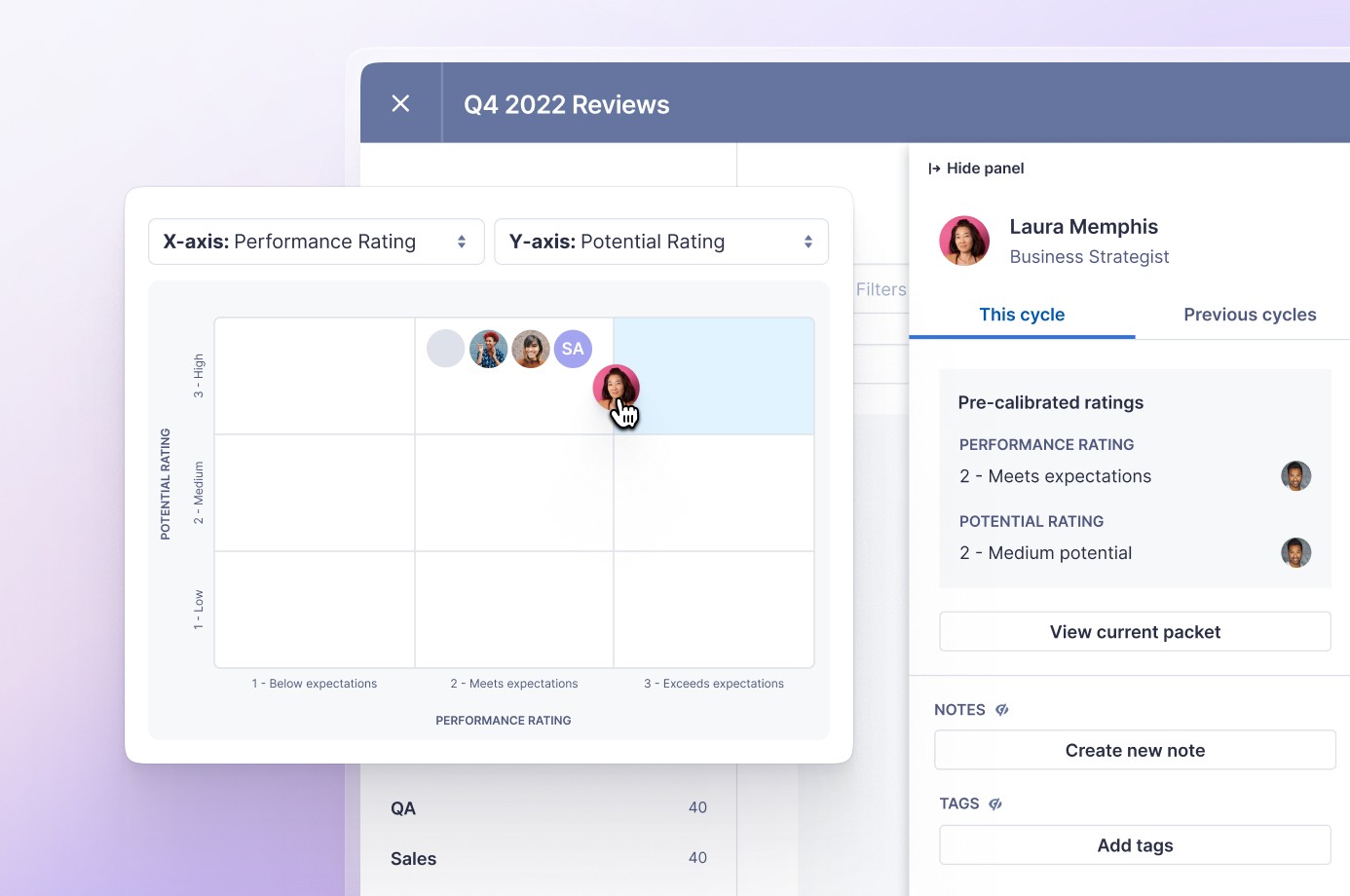The height and width of the screenshot is (896, 1350).
Task: Click the Low / Below expectations grid cell
Action: (x=315, y=610)
